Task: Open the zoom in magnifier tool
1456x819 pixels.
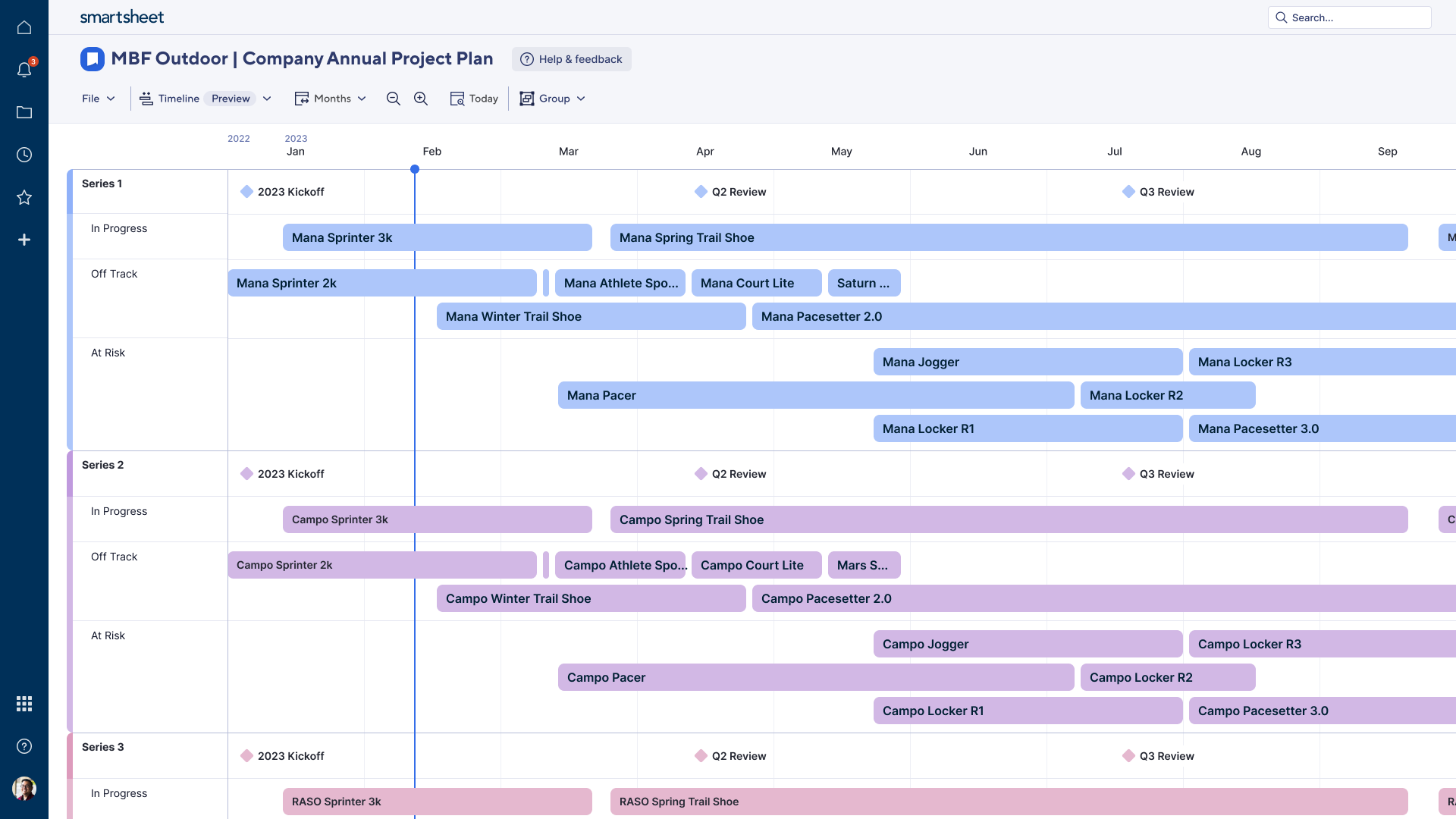Action: point(419,99)
